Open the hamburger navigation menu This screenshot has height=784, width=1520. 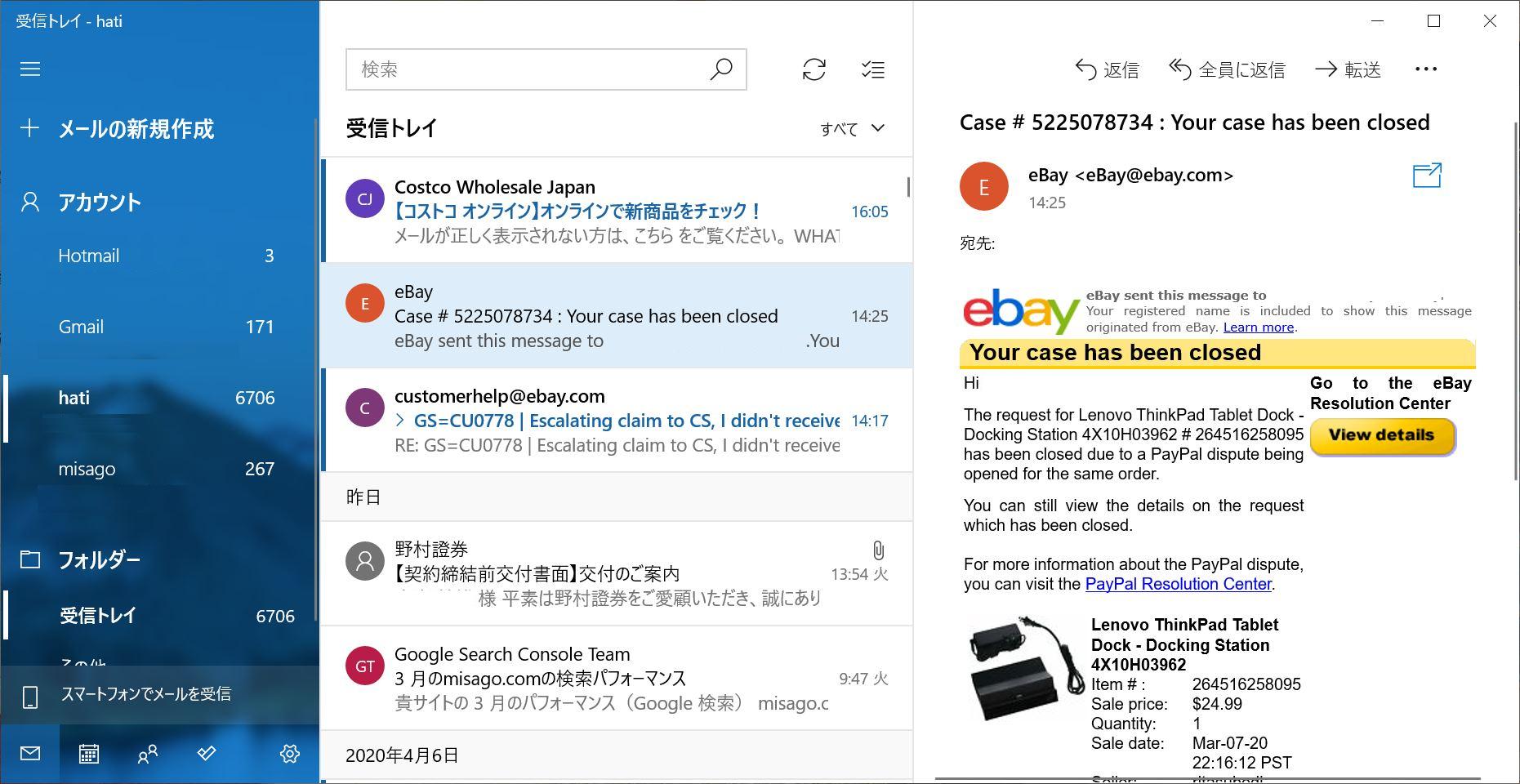[x=30, y=69]
